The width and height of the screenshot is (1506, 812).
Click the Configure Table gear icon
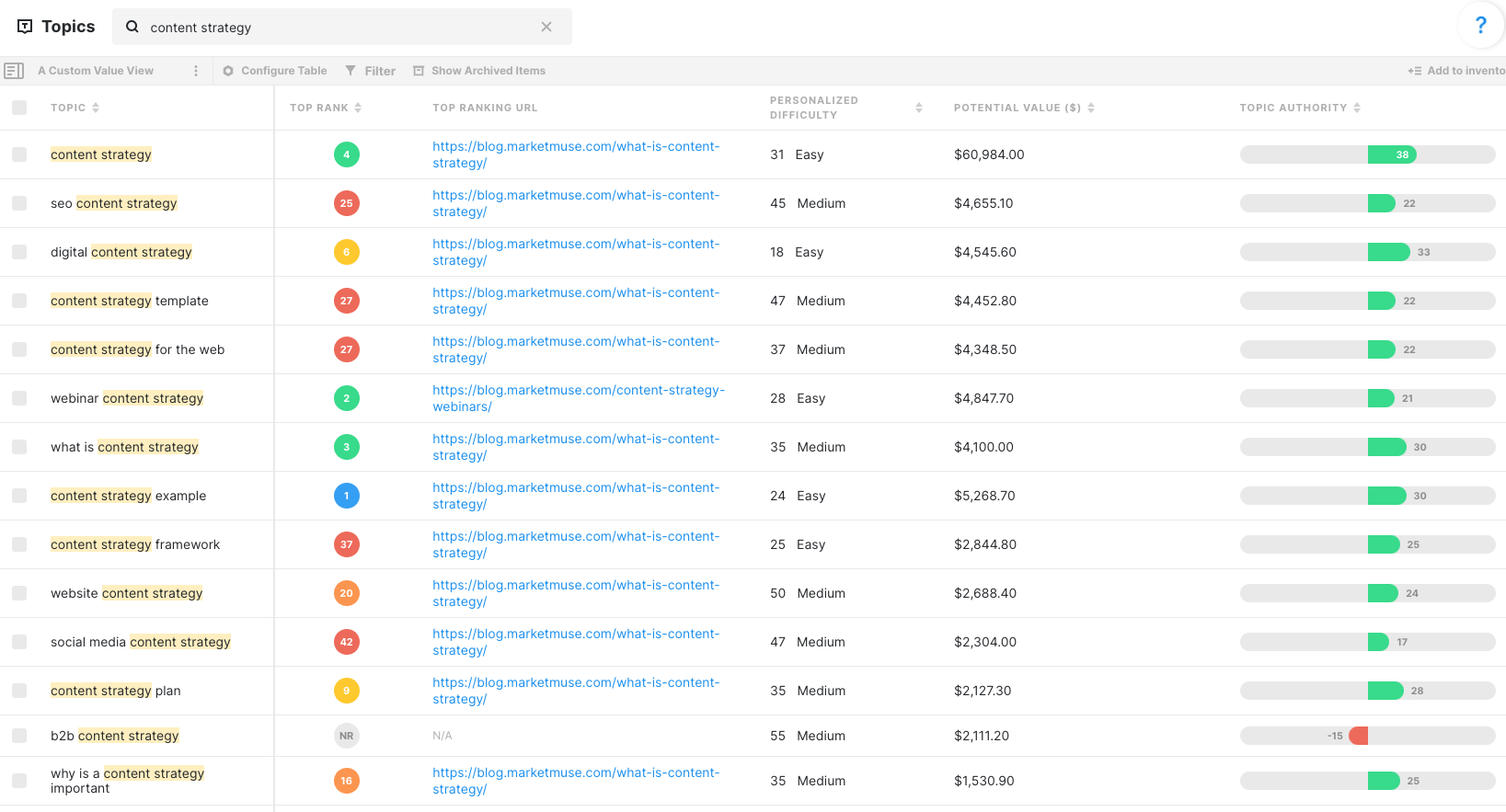[228, 71]
